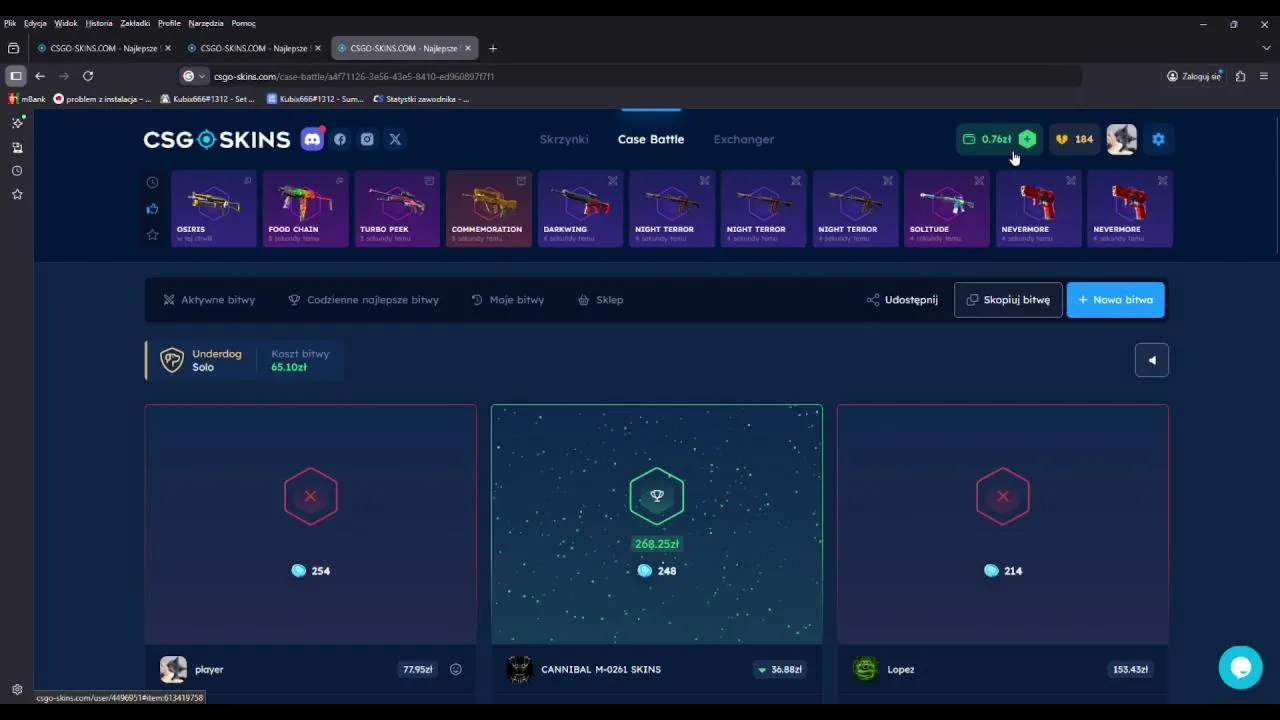The height and width of the screenshot is (720, 1280).
Task: Click the gem score 248
Action: tap(657, 571)
